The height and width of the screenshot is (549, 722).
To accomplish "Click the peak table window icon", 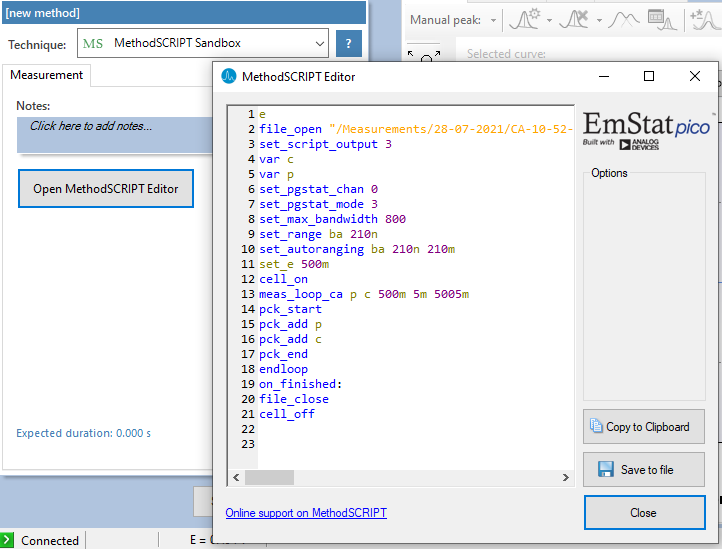I will (659, 19).
